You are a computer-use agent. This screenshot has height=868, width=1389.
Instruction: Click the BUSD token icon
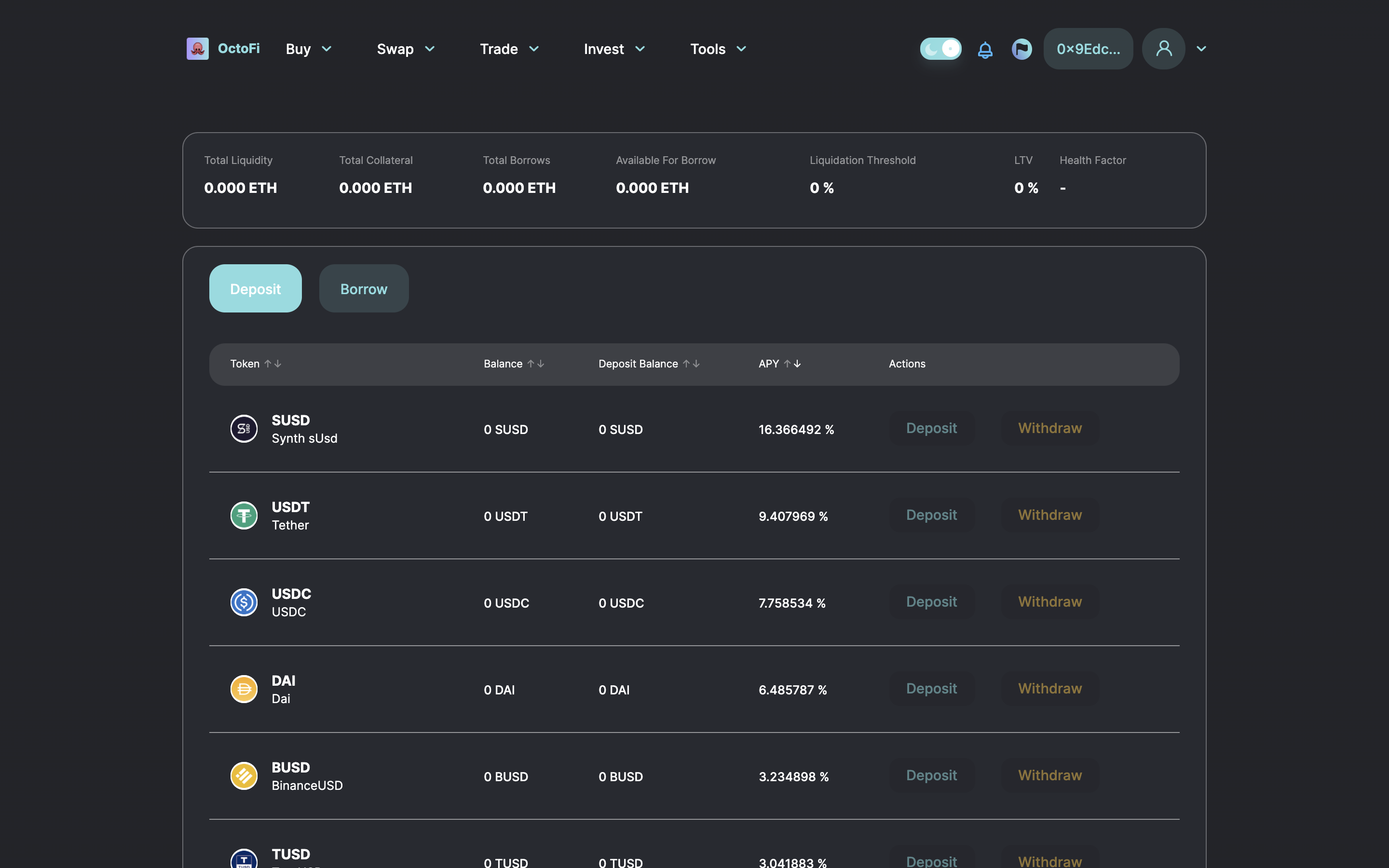pyautogui.click(x=244, y=775)
